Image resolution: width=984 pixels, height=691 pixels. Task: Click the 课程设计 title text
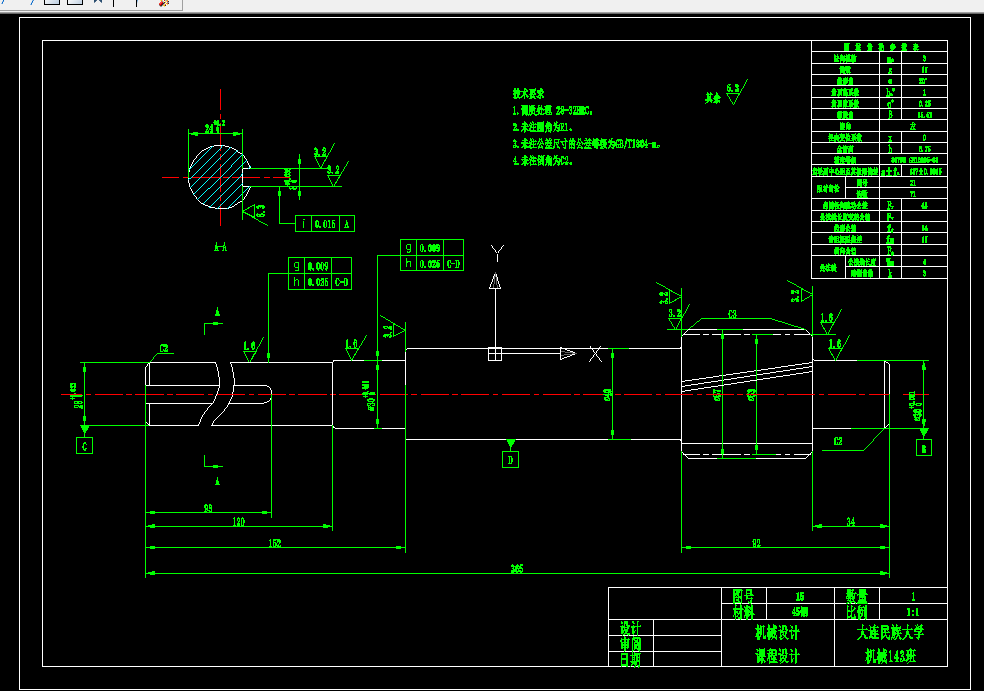778,656
